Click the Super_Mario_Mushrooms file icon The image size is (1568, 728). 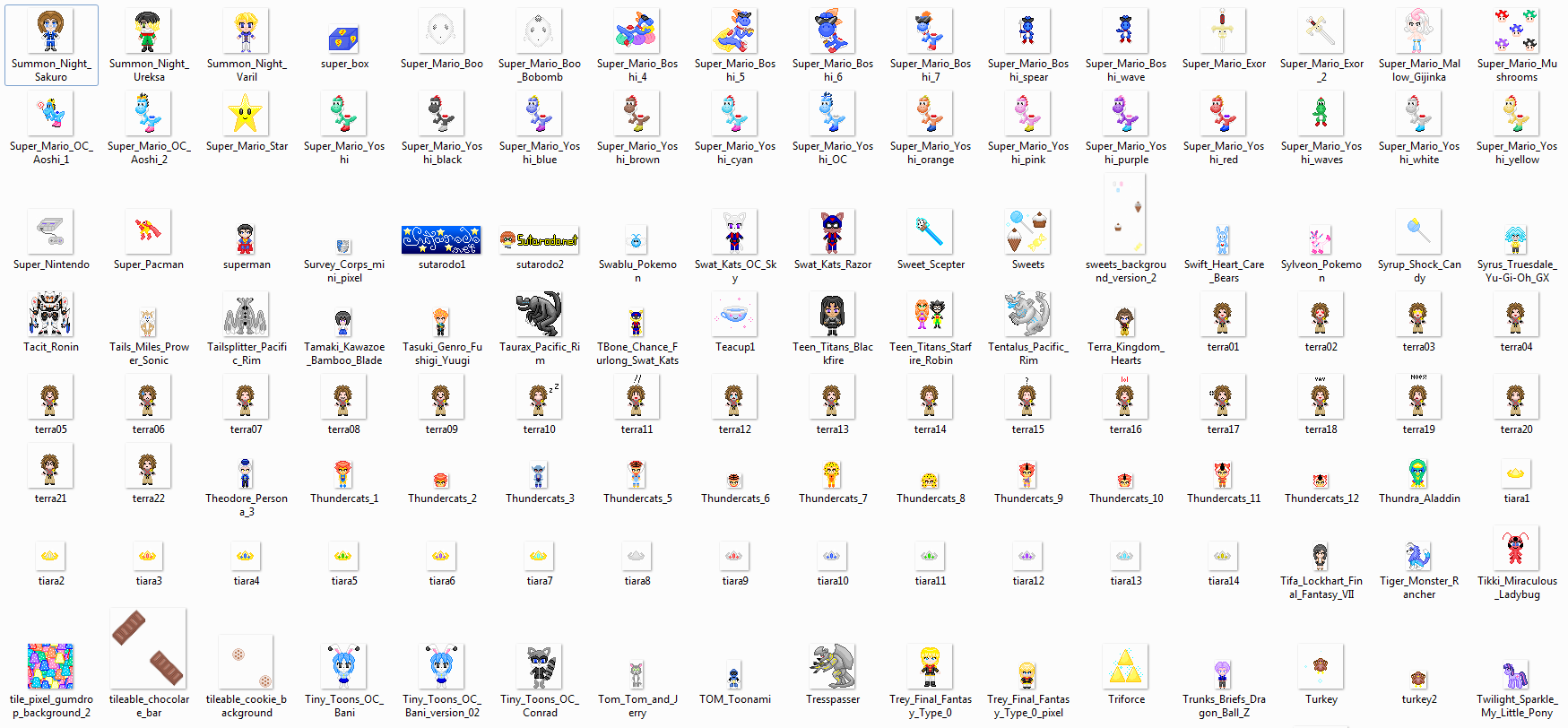coord(1517,30)
